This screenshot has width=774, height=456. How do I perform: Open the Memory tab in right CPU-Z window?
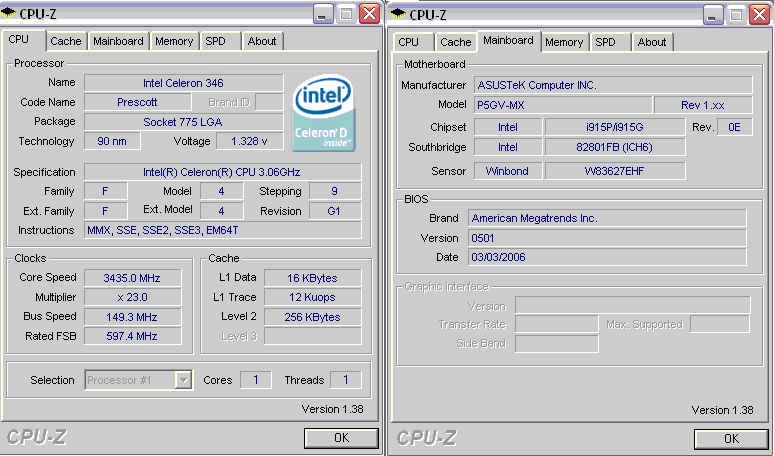564,42
